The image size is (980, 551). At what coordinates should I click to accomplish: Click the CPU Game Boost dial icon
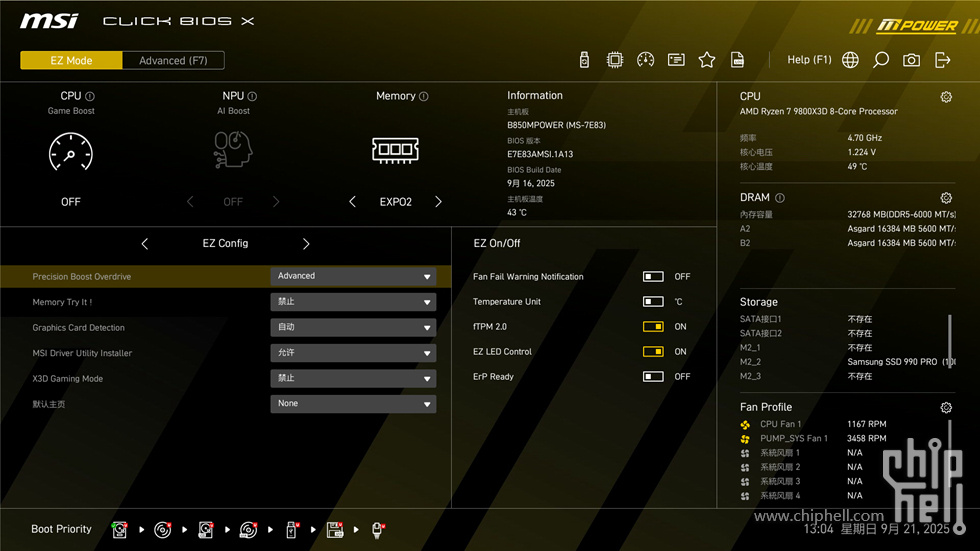point(71,151)
